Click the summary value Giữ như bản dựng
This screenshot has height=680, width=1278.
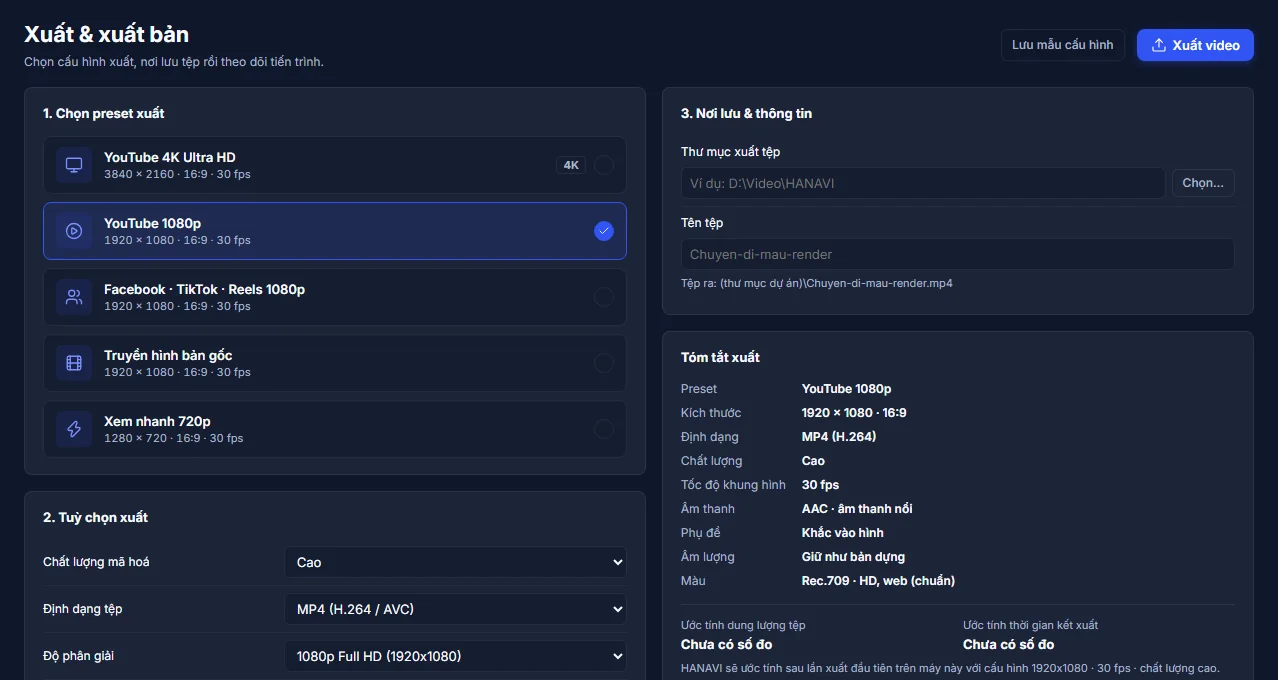pos(853,557)
